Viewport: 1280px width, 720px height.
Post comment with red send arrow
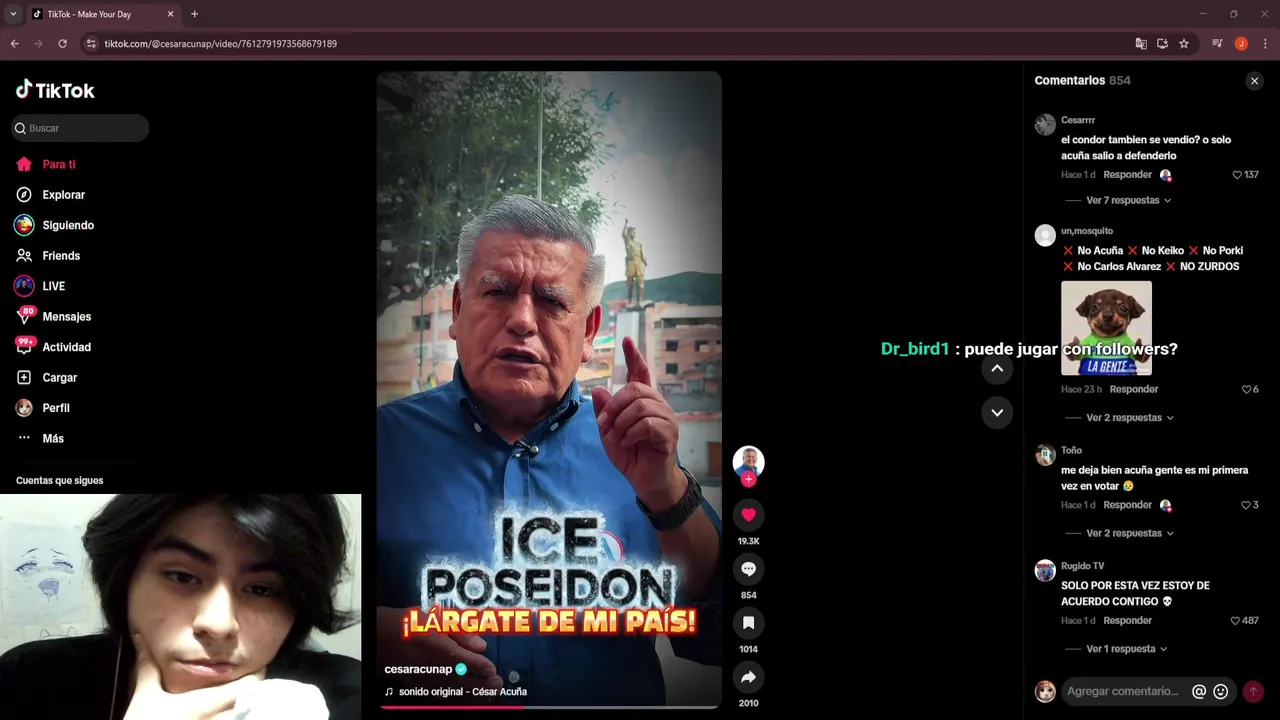(x=1253, y=691)
